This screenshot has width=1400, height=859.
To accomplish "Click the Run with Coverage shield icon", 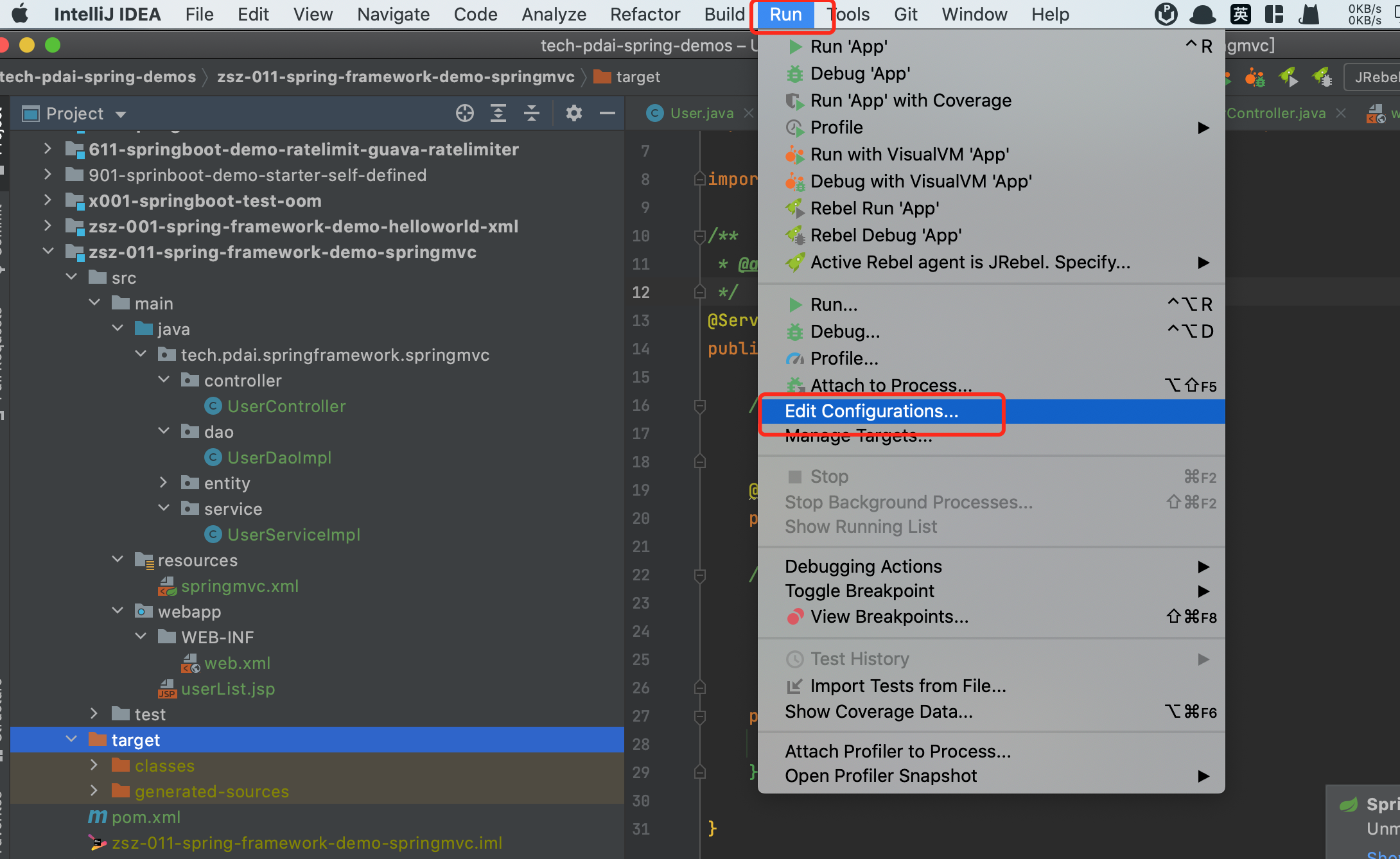I will click(795, 101).
